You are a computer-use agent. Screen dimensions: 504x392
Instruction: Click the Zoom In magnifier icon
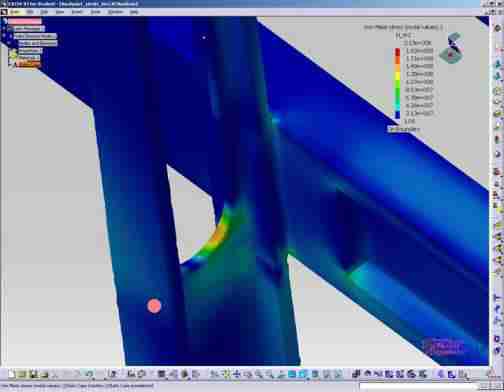tap(259, 374)
